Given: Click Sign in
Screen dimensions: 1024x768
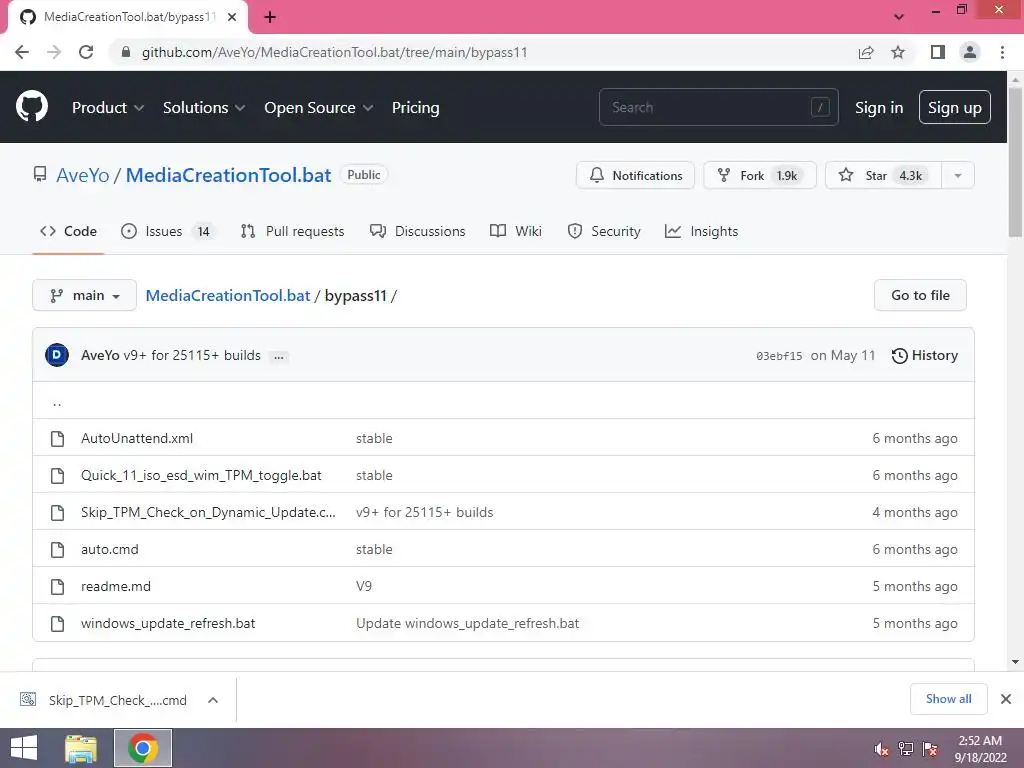Looking at the screenshot, I should 879,107.
